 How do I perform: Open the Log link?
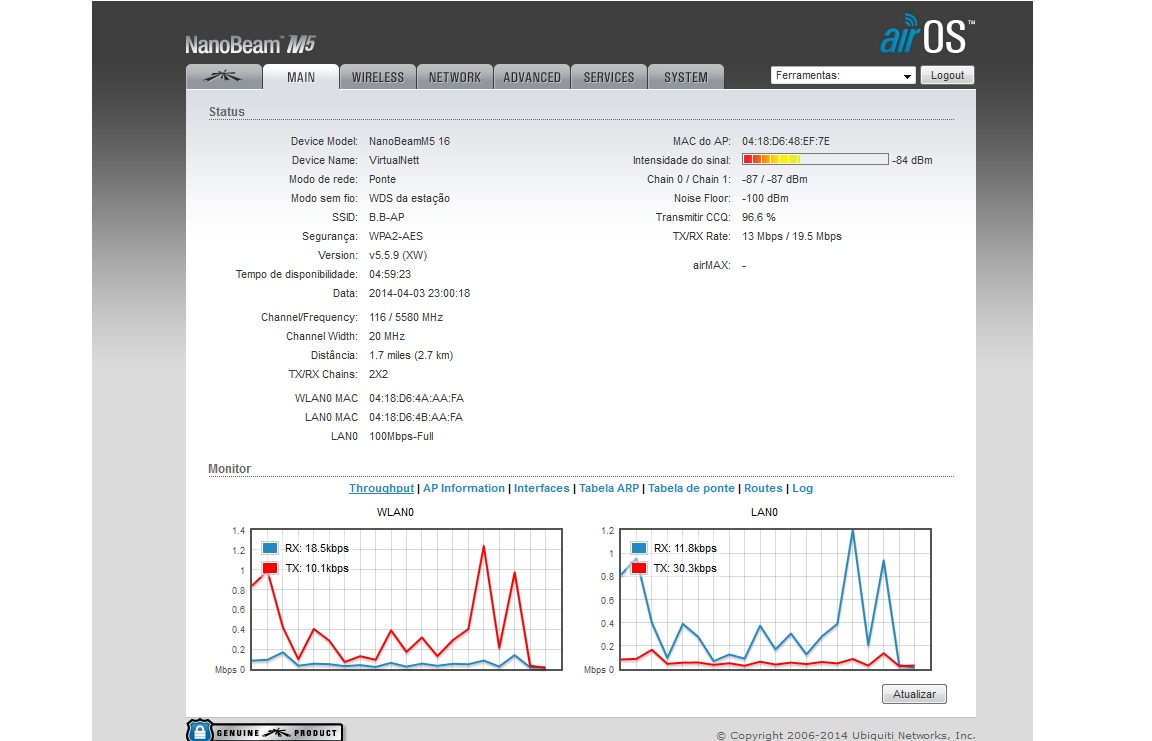pos(802,488)
